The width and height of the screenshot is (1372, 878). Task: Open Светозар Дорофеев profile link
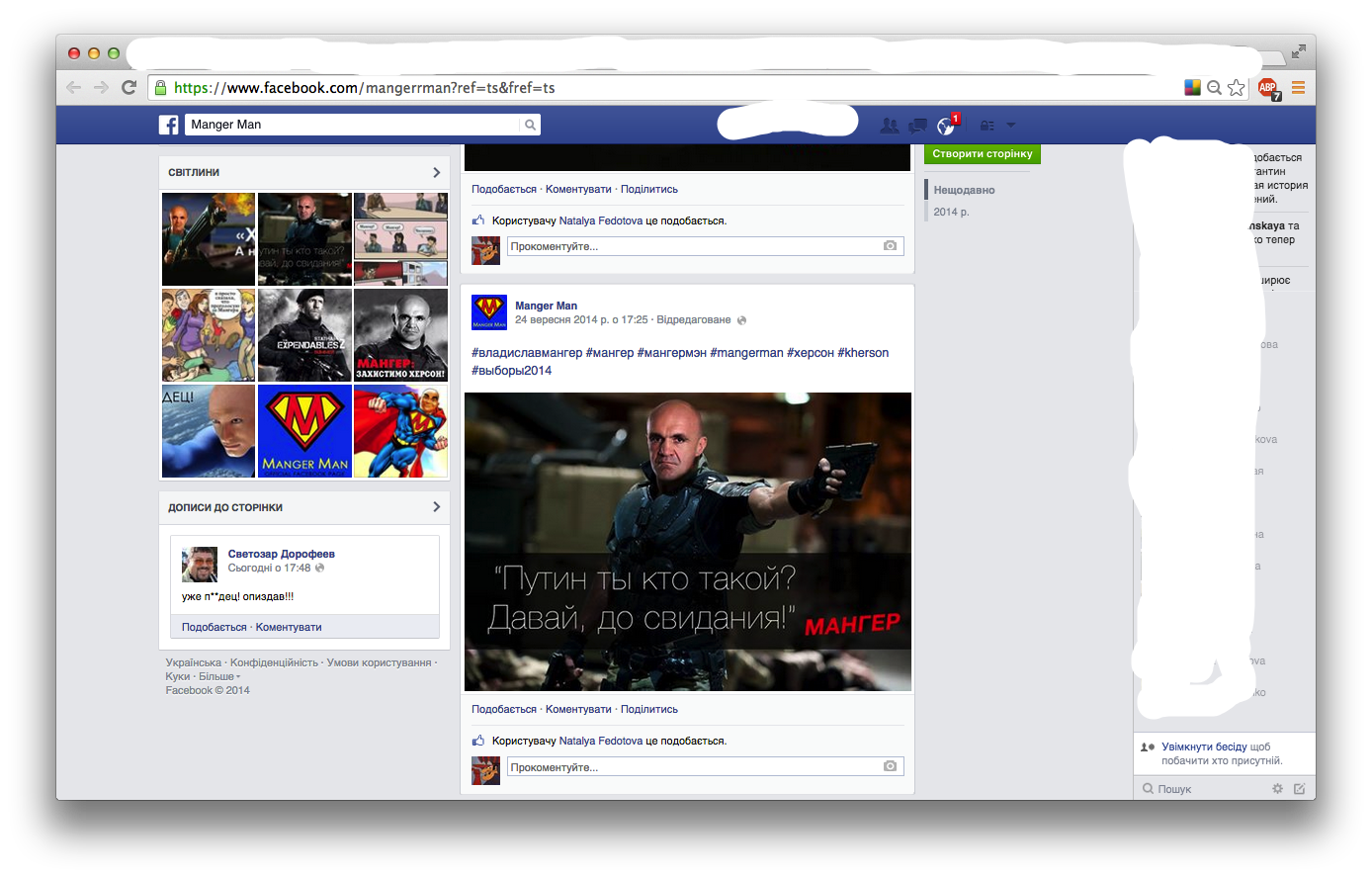(x=282, y=554)
